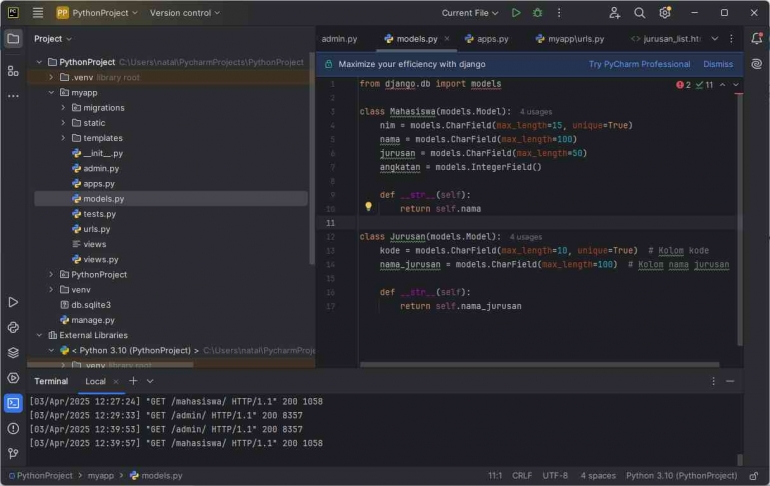Open the Python Packages tool window

click(13, 327)
